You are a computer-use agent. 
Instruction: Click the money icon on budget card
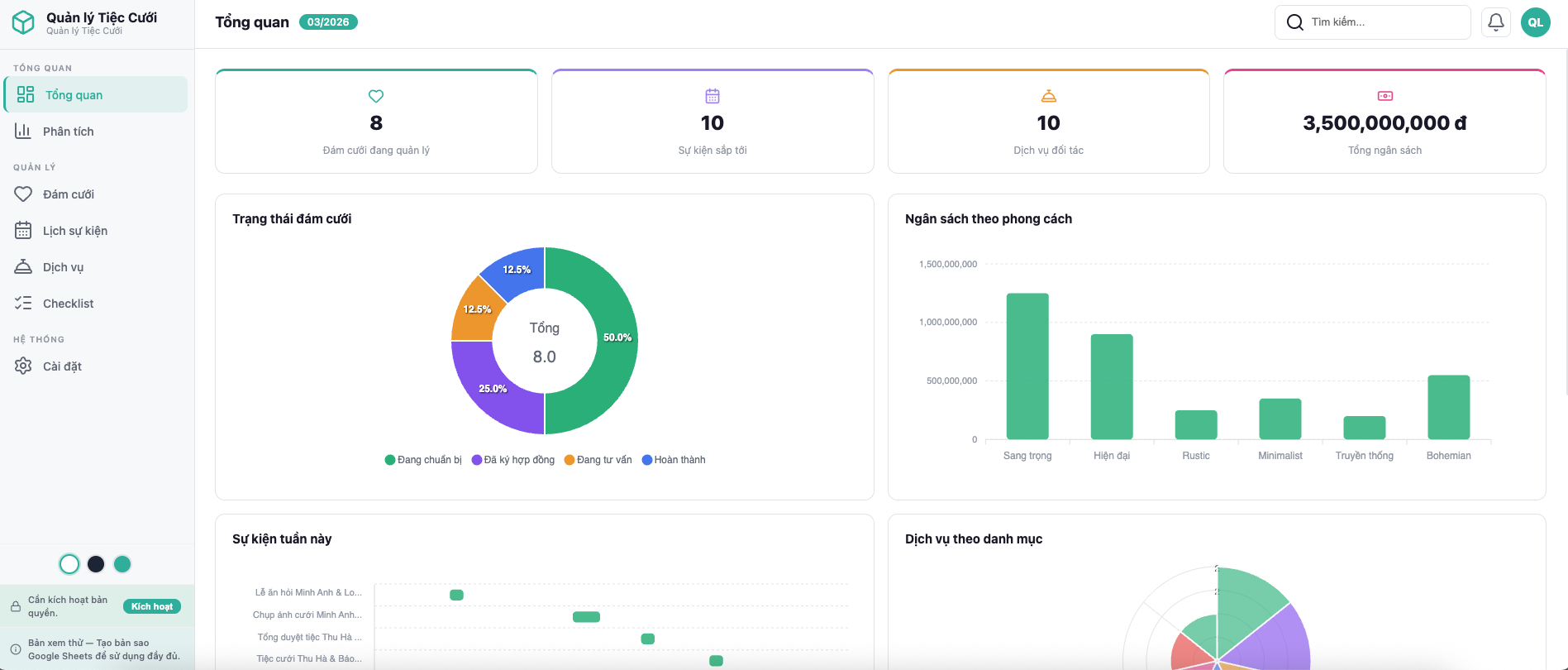(1385, 96)
